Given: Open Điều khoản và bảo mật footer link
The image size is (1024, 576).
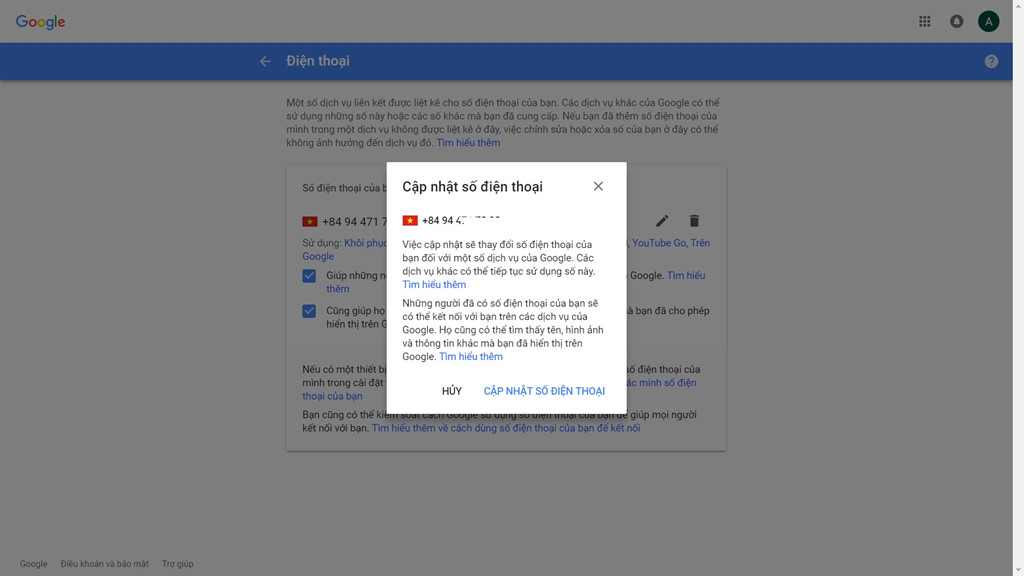Looking at the screenshot, I should [107, 563].
